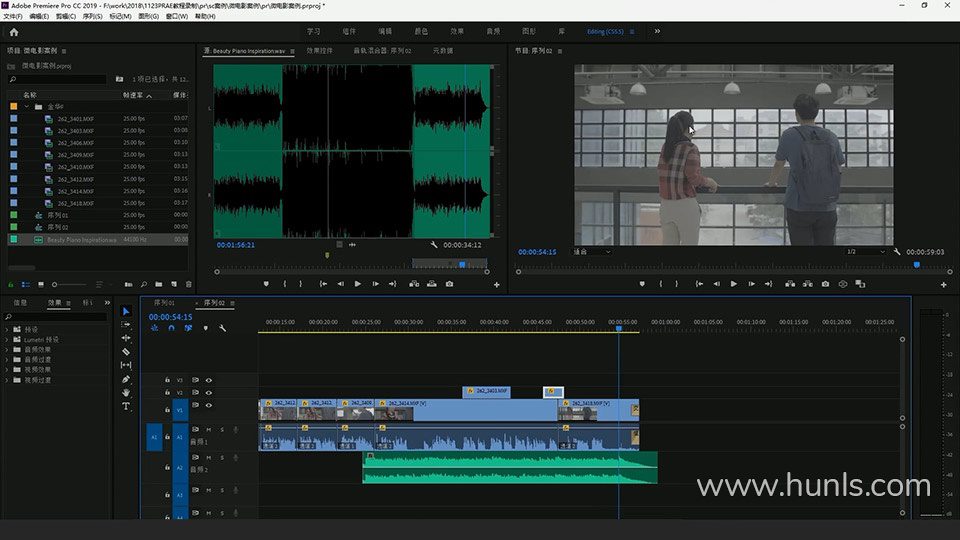Select Beauty Piano Inspiration.wav in project panel
This screenshot has width=960, height=540.
point(81,240)
